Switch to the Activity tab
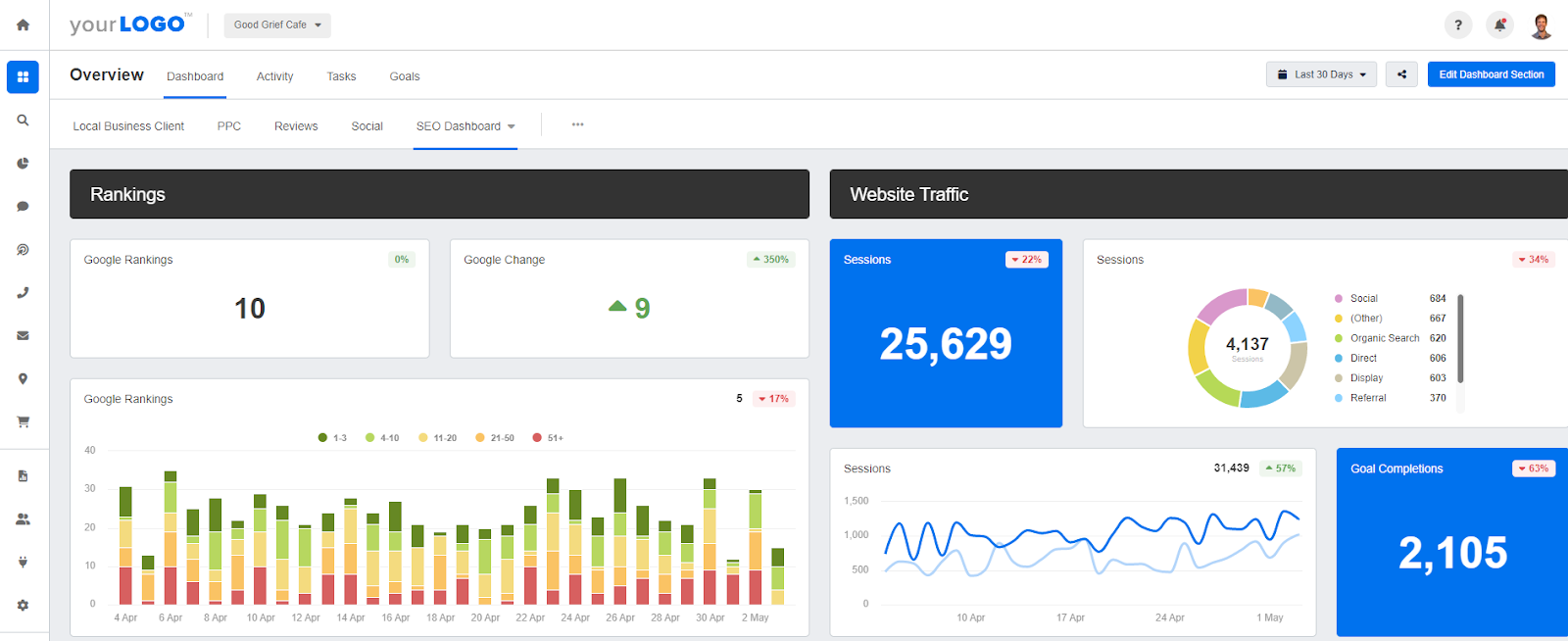This screenshot has height=641, width=1568. click(x=274, y=76)
